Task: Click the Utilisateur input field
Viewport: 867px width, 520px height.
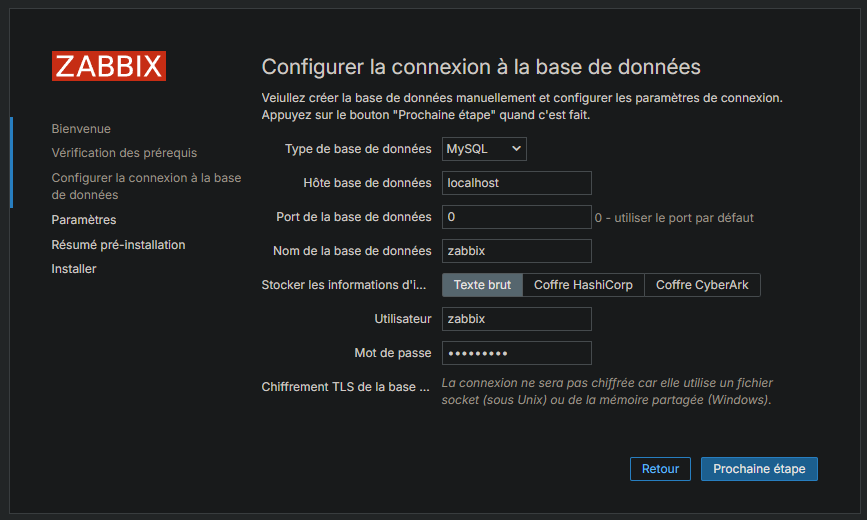Action: click(x=516, y=319)
